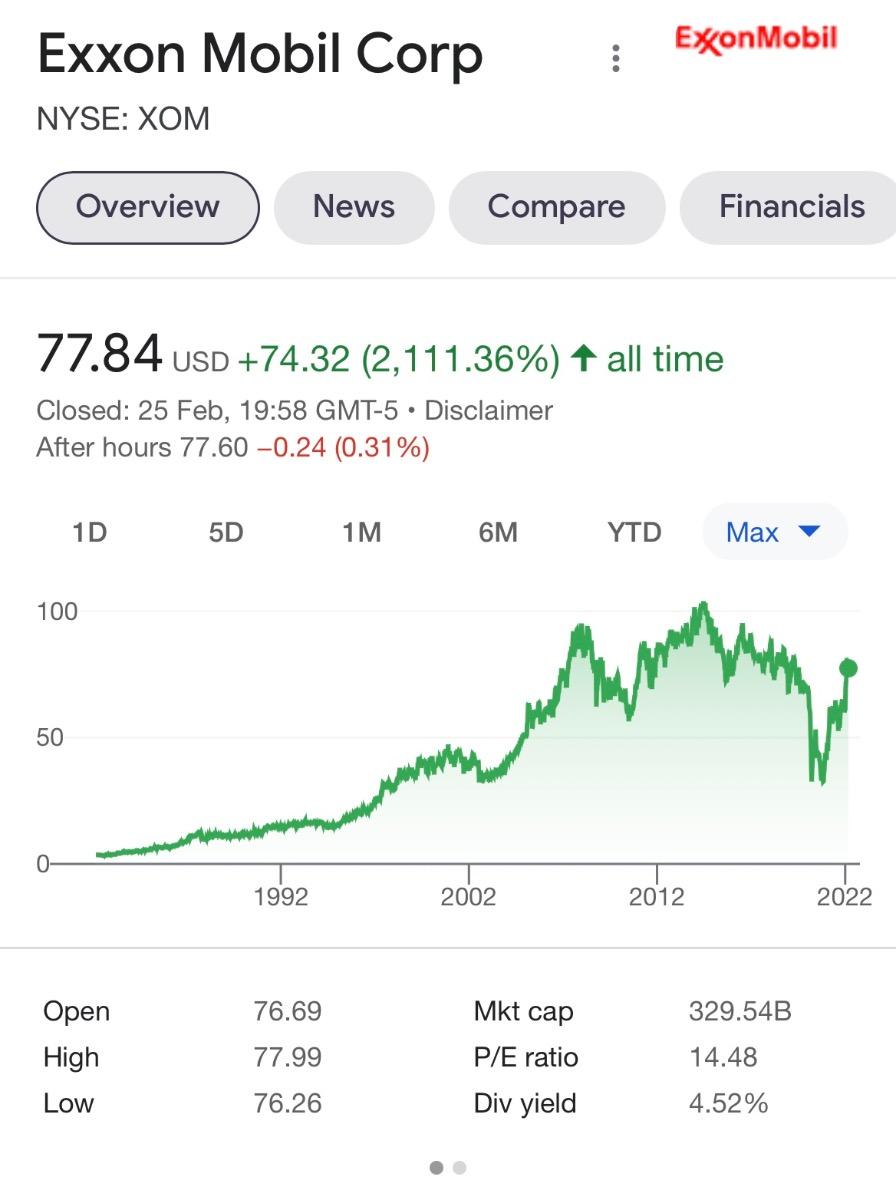Expand the Max range dropdown
The height and width of the screenshot is (1200, 896).
click(774, 532)
